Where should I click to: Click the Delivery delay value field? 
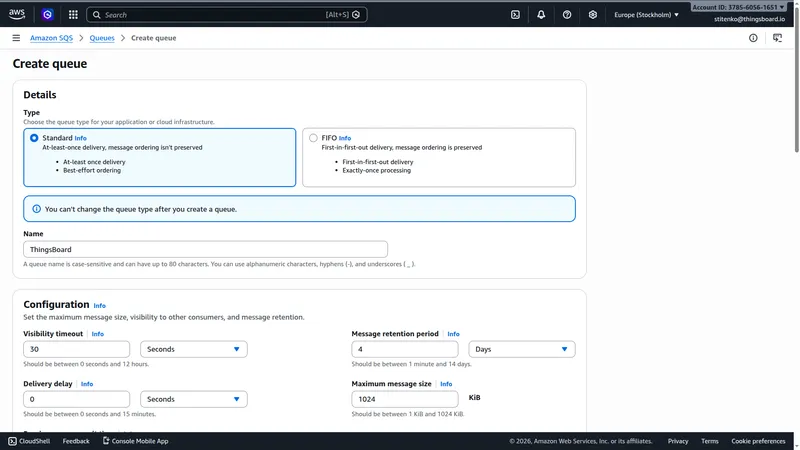tap(77, 399)
